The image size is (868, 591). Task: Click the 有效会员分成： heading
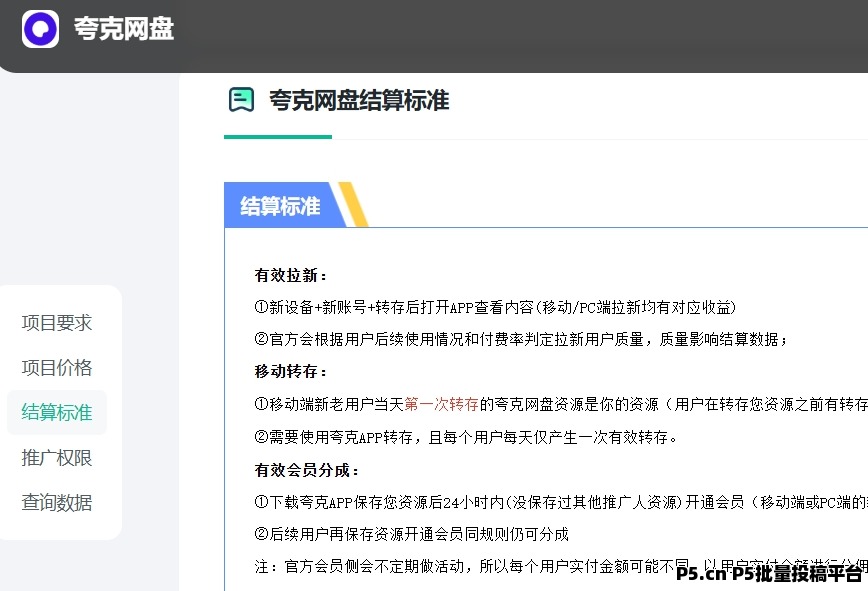pos(307,470)
